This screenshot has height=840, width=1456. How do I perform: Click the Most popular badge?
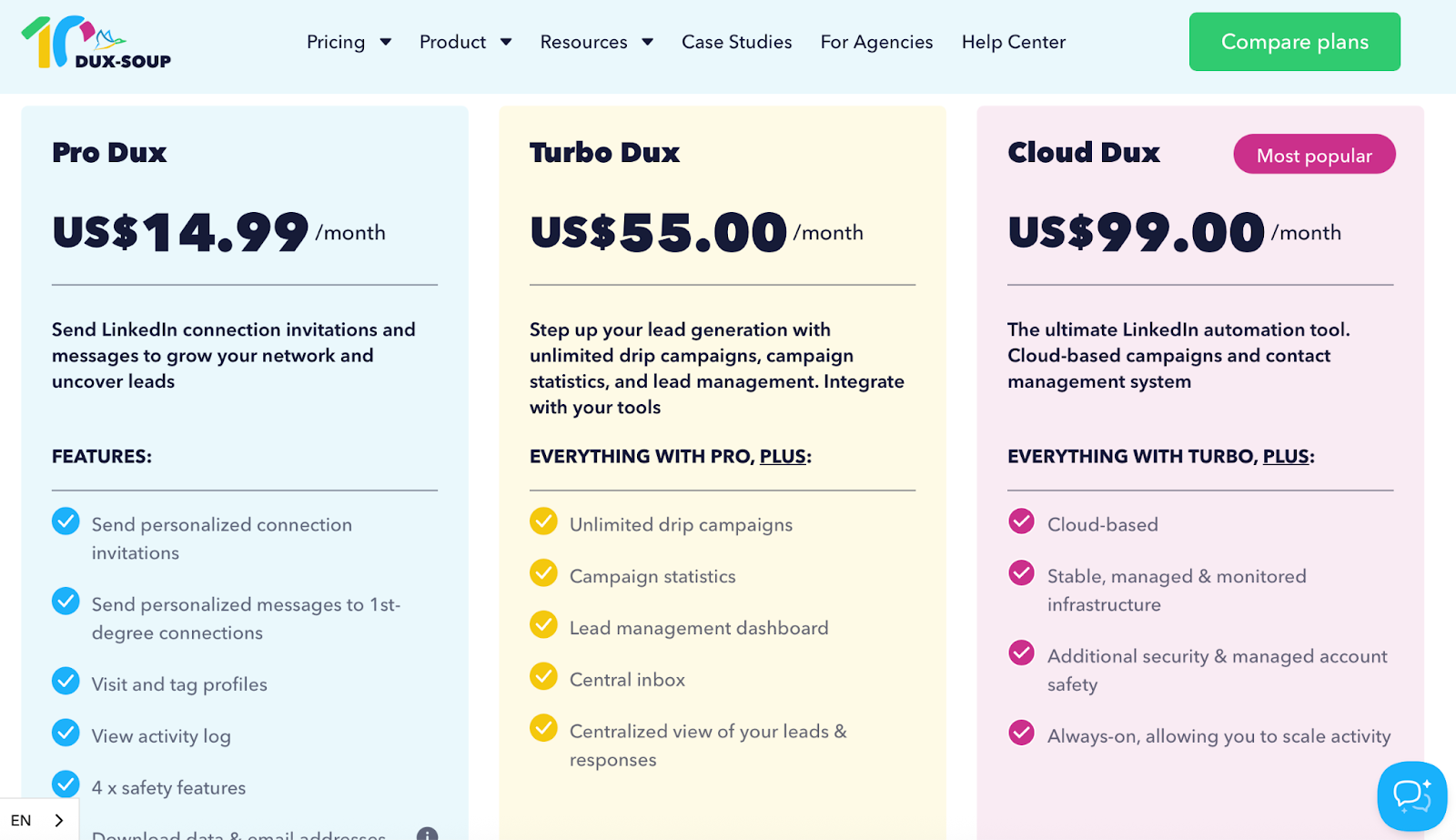(x=1313, y=154)
